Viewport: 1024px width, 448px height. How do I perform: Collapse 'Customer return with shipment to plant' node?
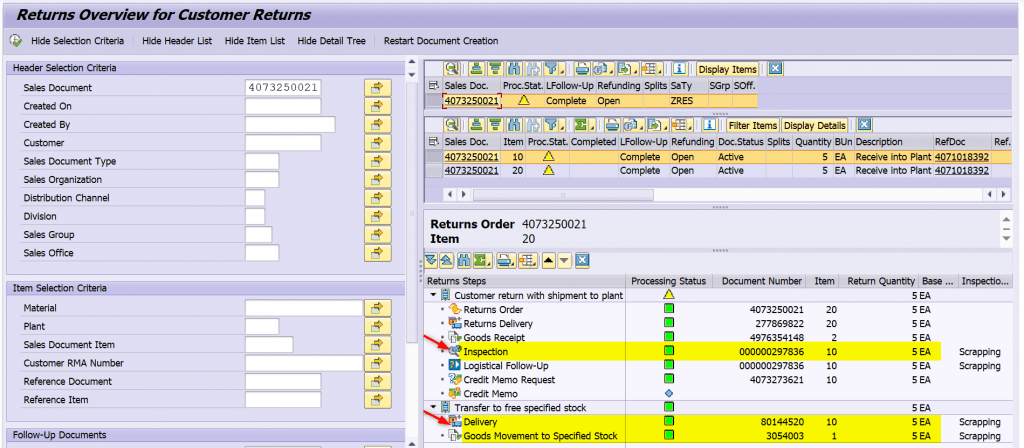coord(432,295)
